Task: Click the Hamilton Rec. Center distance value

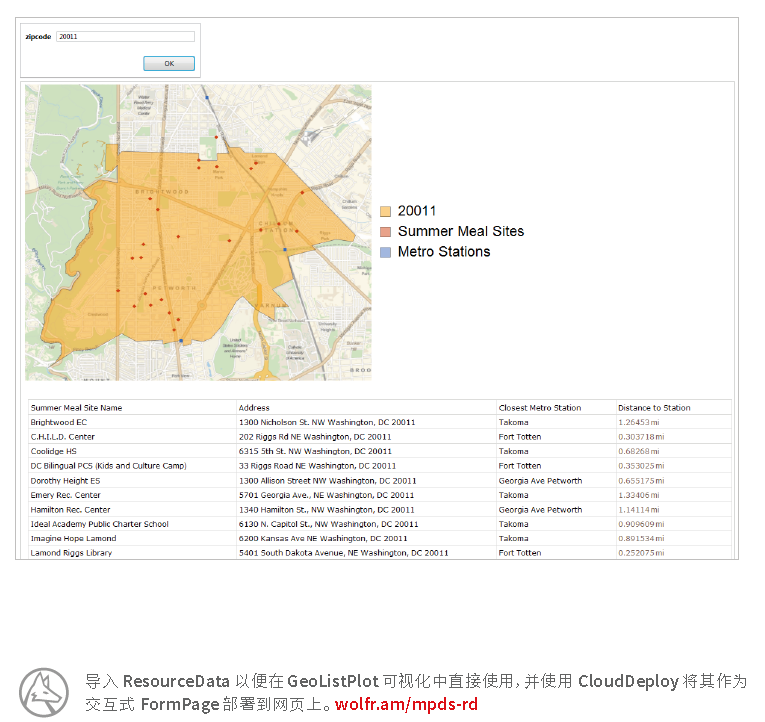Action: pyautogui.click(x=639, y=510)
